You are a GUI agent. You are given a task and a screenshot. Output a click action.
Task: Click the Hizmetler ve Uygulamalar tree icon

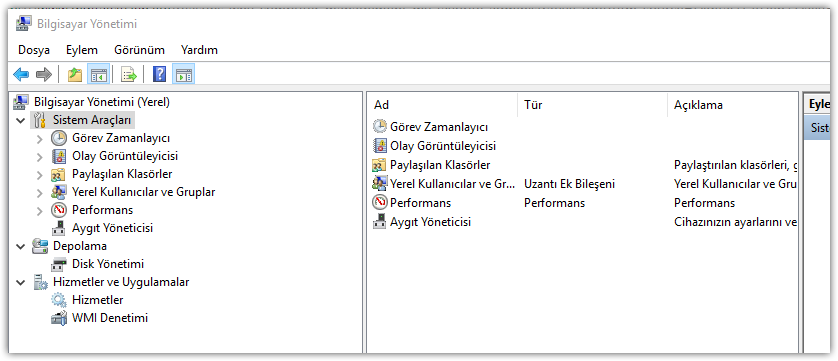pos(40,282)
